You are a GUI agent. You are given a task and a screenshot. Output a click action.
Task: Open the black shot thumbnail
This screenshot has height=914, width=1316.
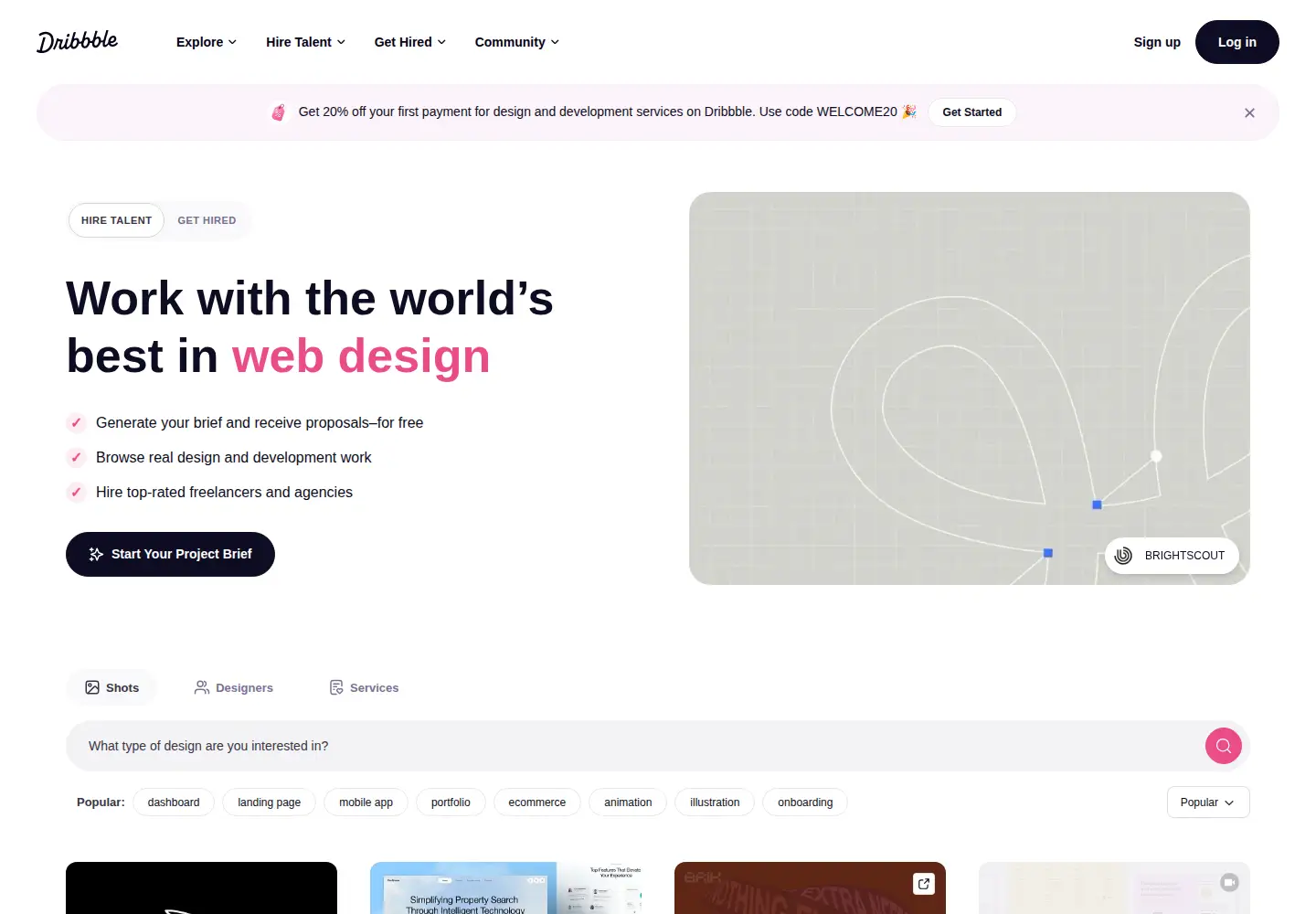pyautogui.click(x=201, y=888)
